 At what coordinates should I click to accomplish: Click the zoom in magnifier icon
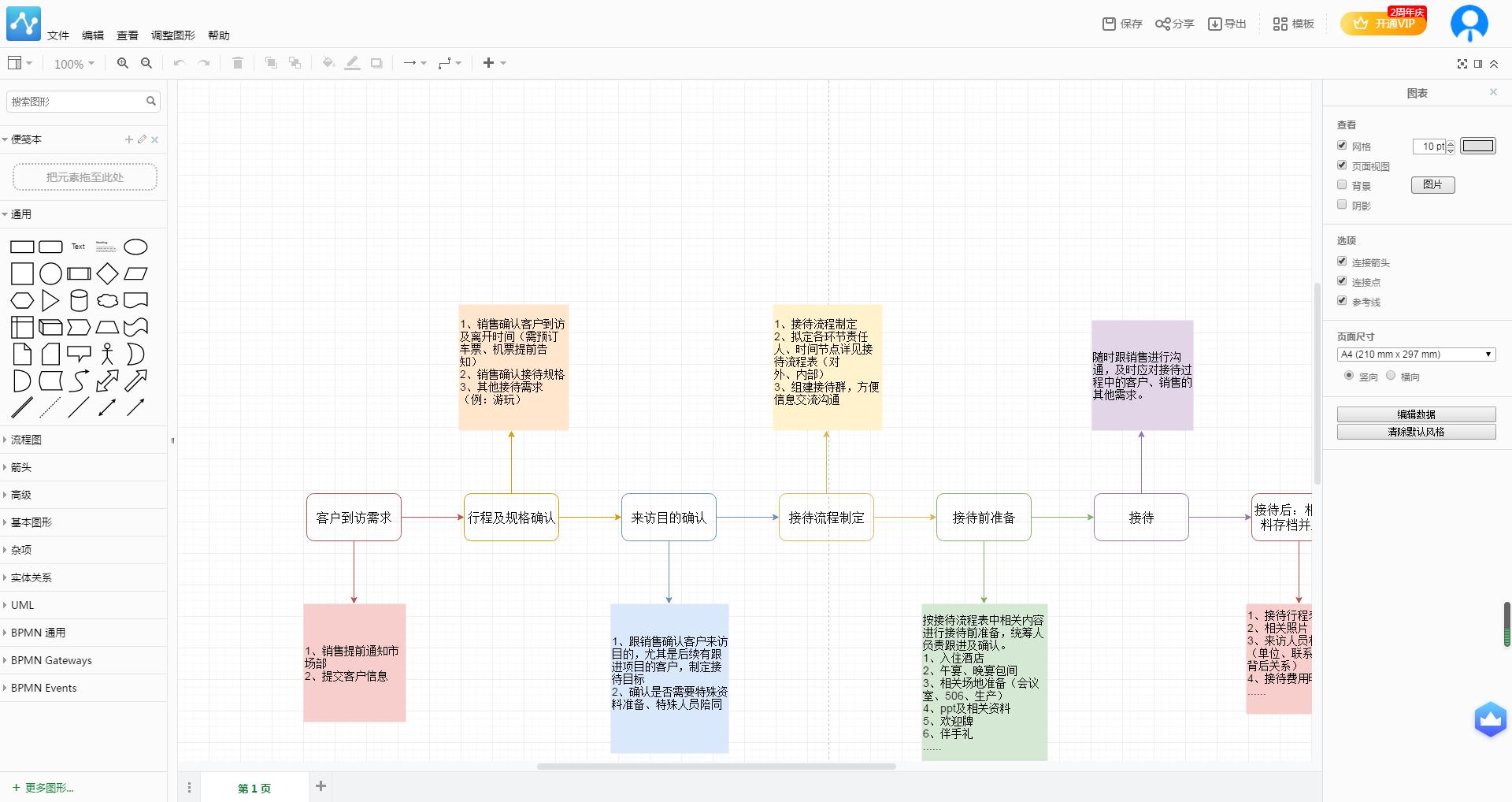tap(123, 63)
